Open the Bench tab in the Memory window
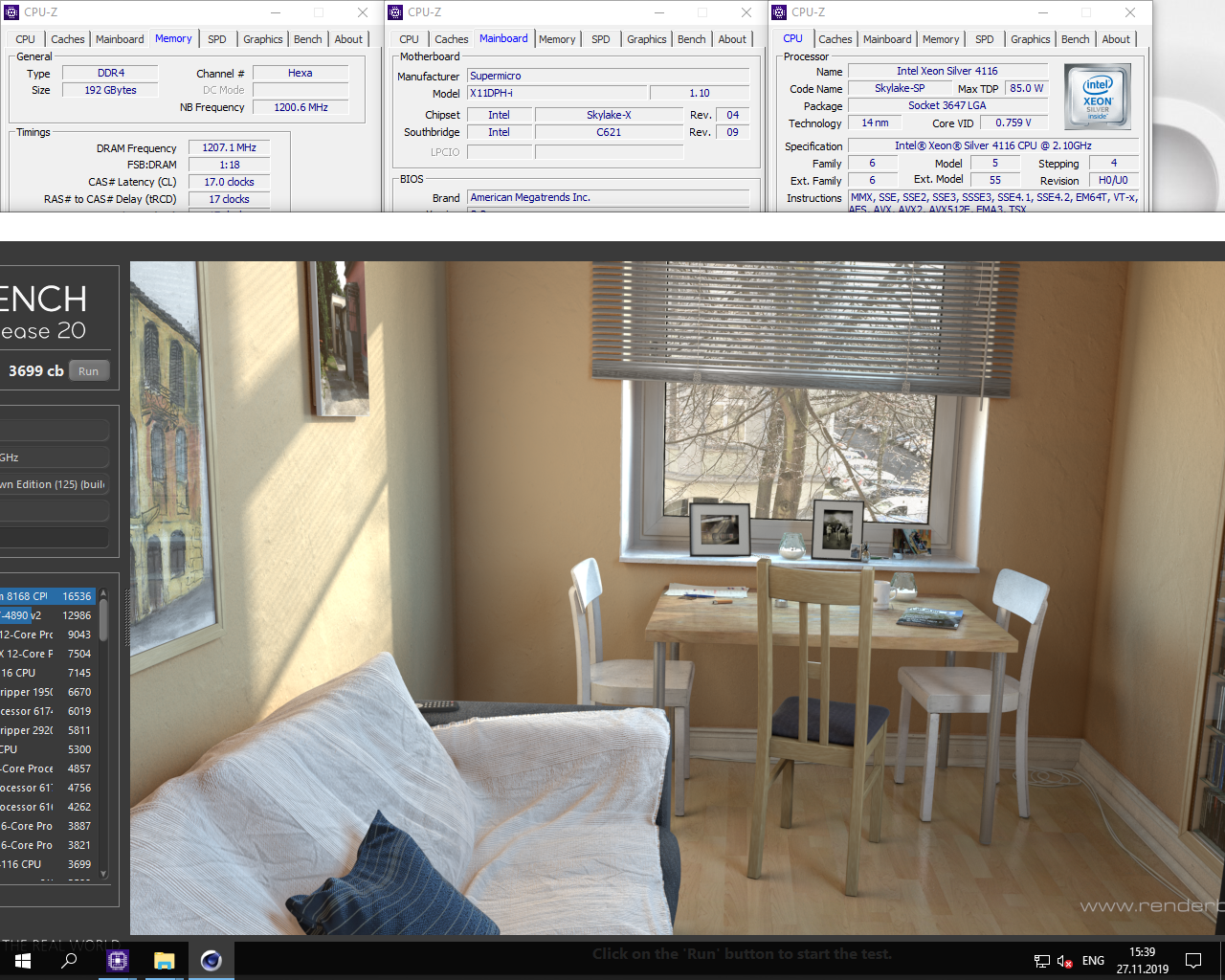 coord(308,39)
